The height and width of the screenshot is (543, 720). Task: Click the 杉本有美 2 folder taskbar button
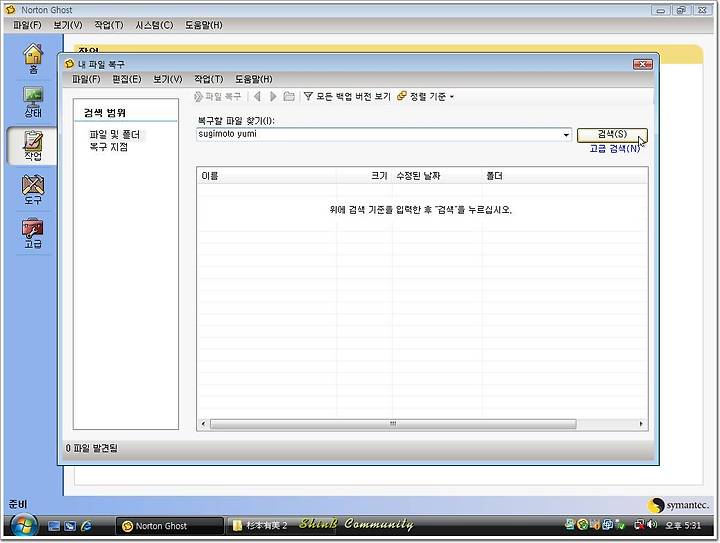(x=259, y=526)
